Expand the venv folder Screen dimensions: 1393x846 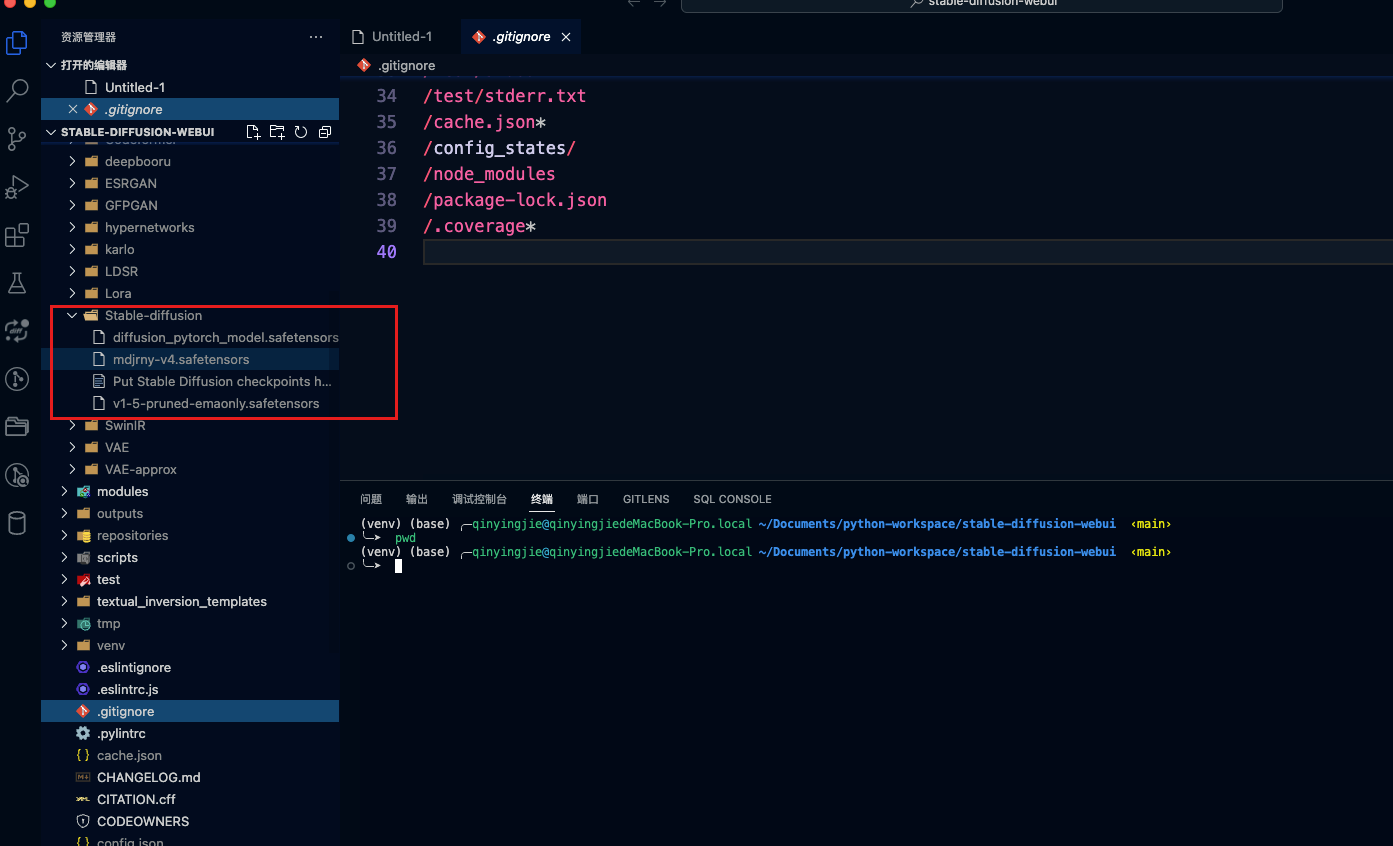click(64, 645)
